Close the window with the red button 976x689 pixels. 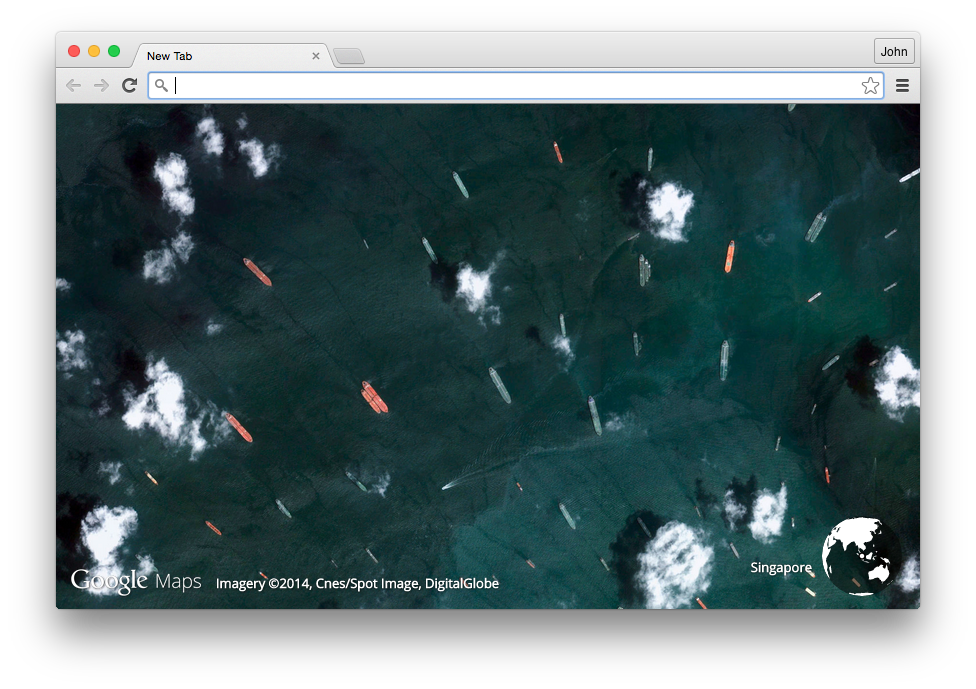point(74,51)
